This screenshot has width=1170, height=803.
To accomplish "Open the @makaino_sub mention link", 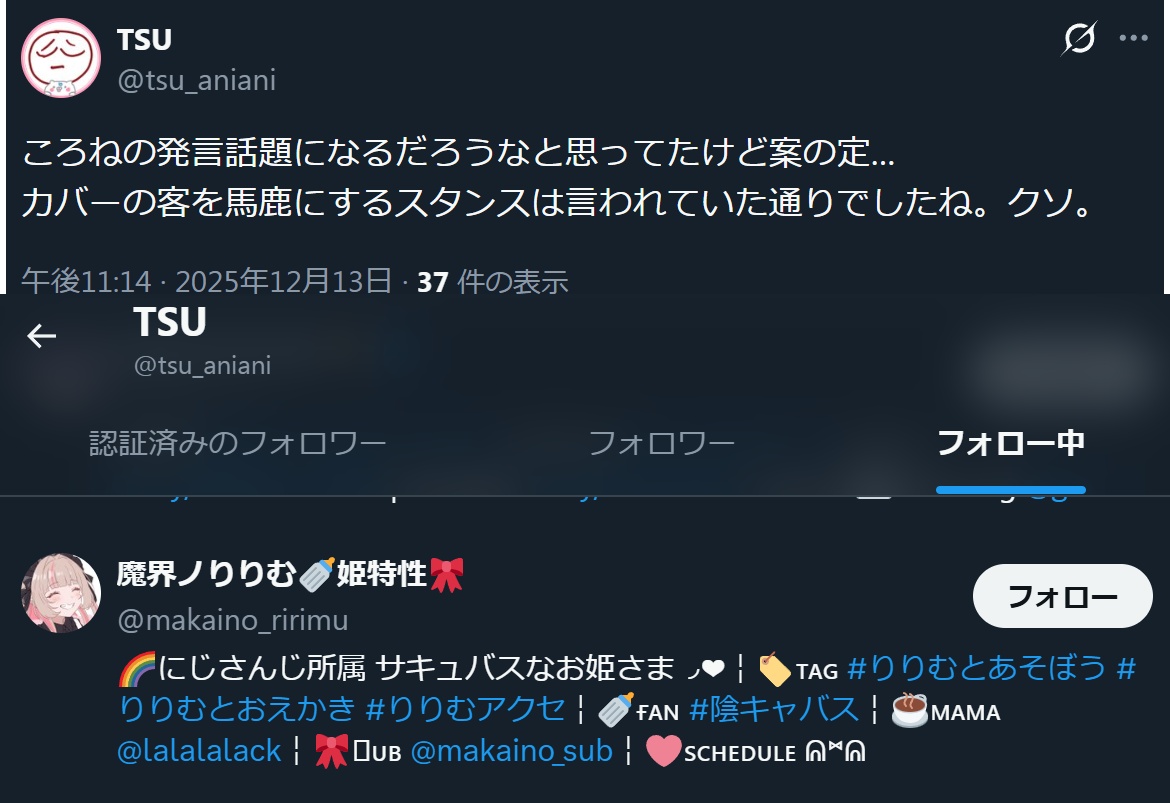I will [x=512, y=751].
